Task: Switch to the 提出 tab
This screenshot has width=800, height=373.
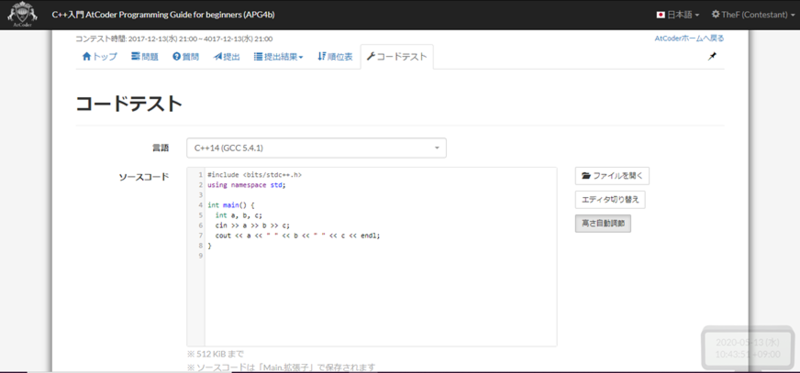Action: 227,57
